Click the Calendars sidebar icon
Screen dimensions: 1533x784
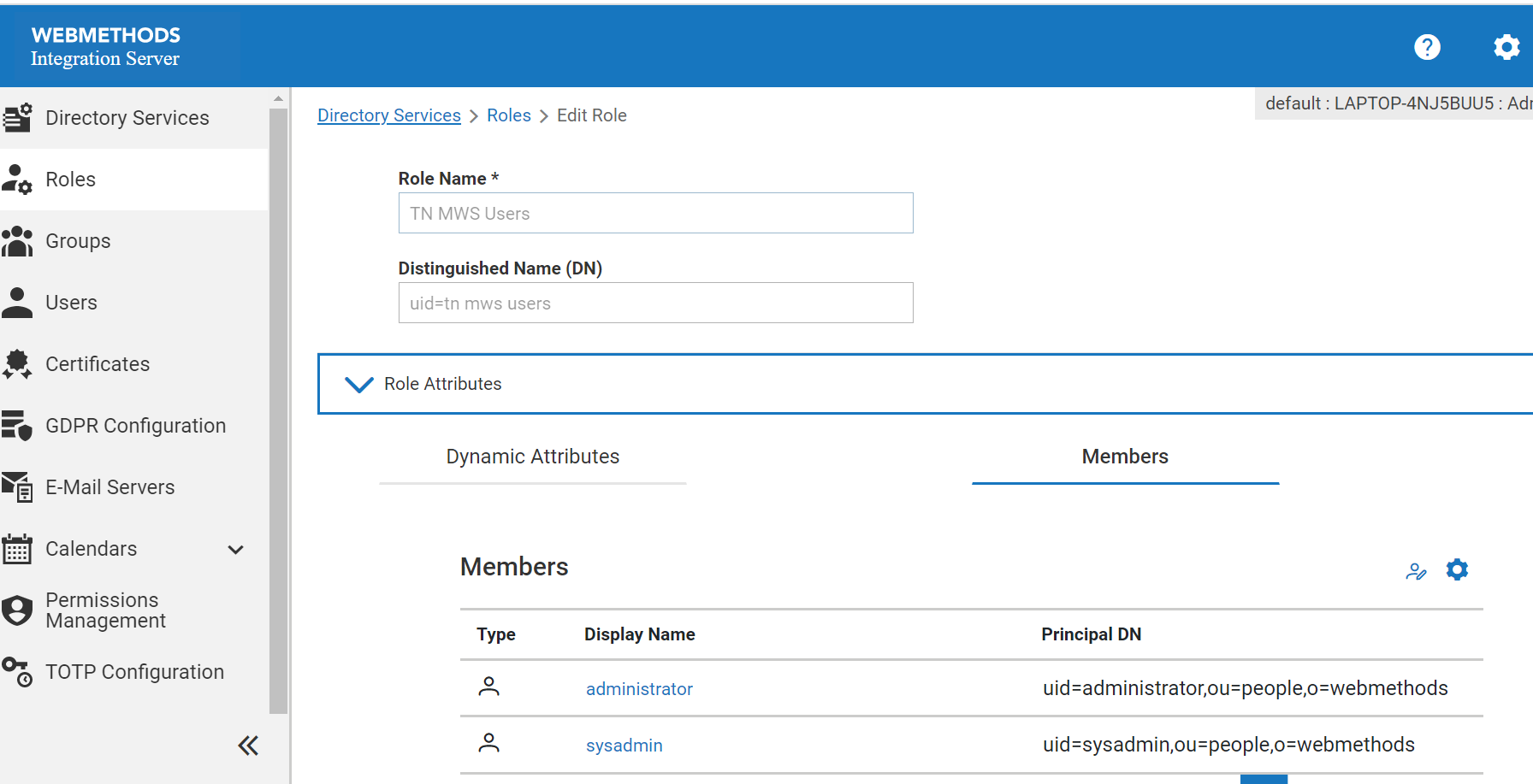coord(17,549)
